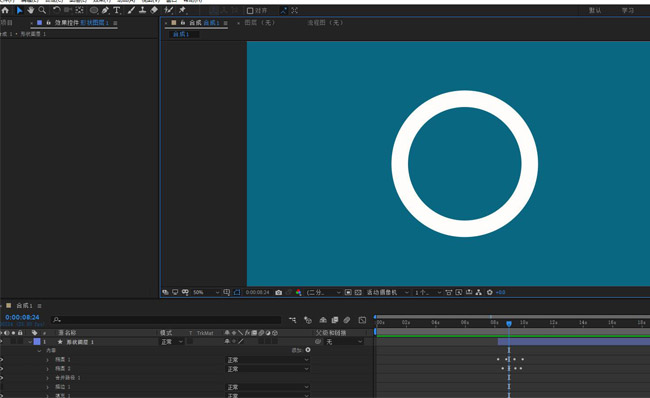650x398 pixels.
Task: Select the Pen tool
Action: coord(105,10)
